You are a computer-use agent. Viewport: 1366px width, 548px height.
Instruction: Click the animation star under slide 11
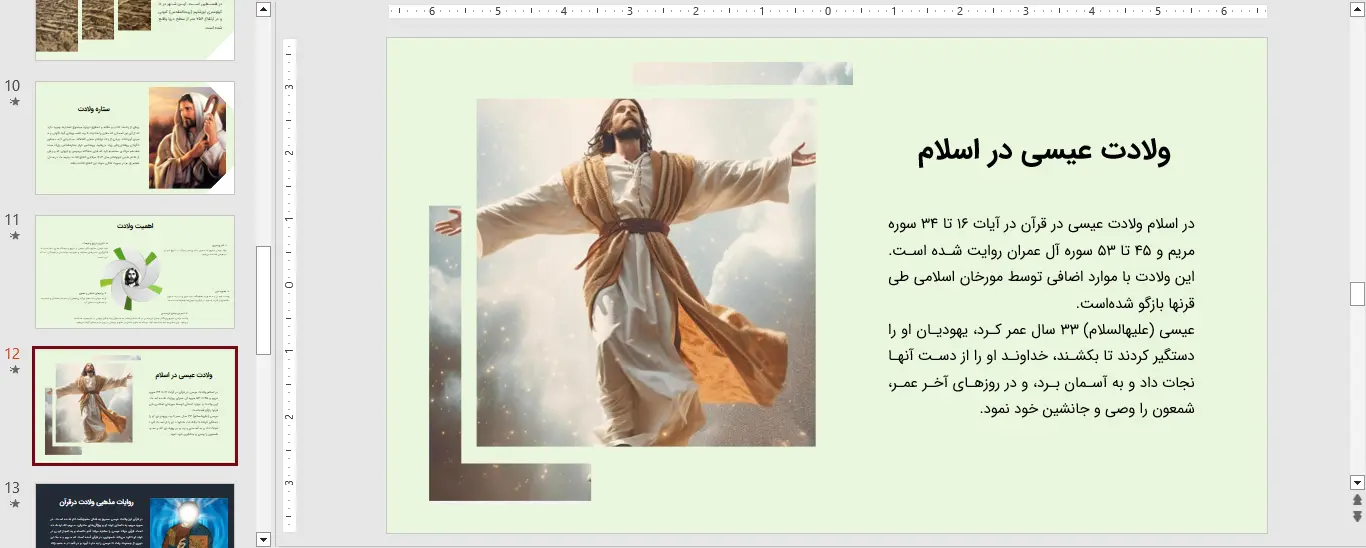[14, 236]
